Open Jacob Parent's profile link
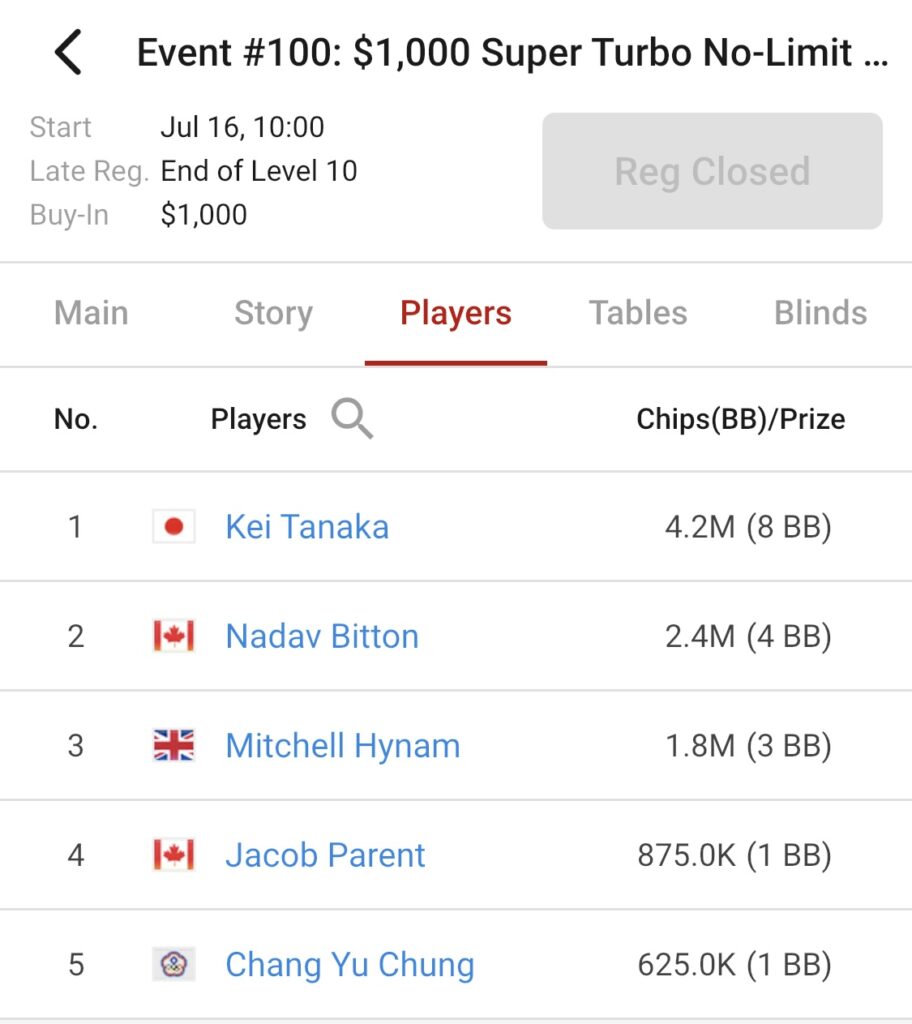This screenshot has width=912, height=1024. click(x=325, y=856)
